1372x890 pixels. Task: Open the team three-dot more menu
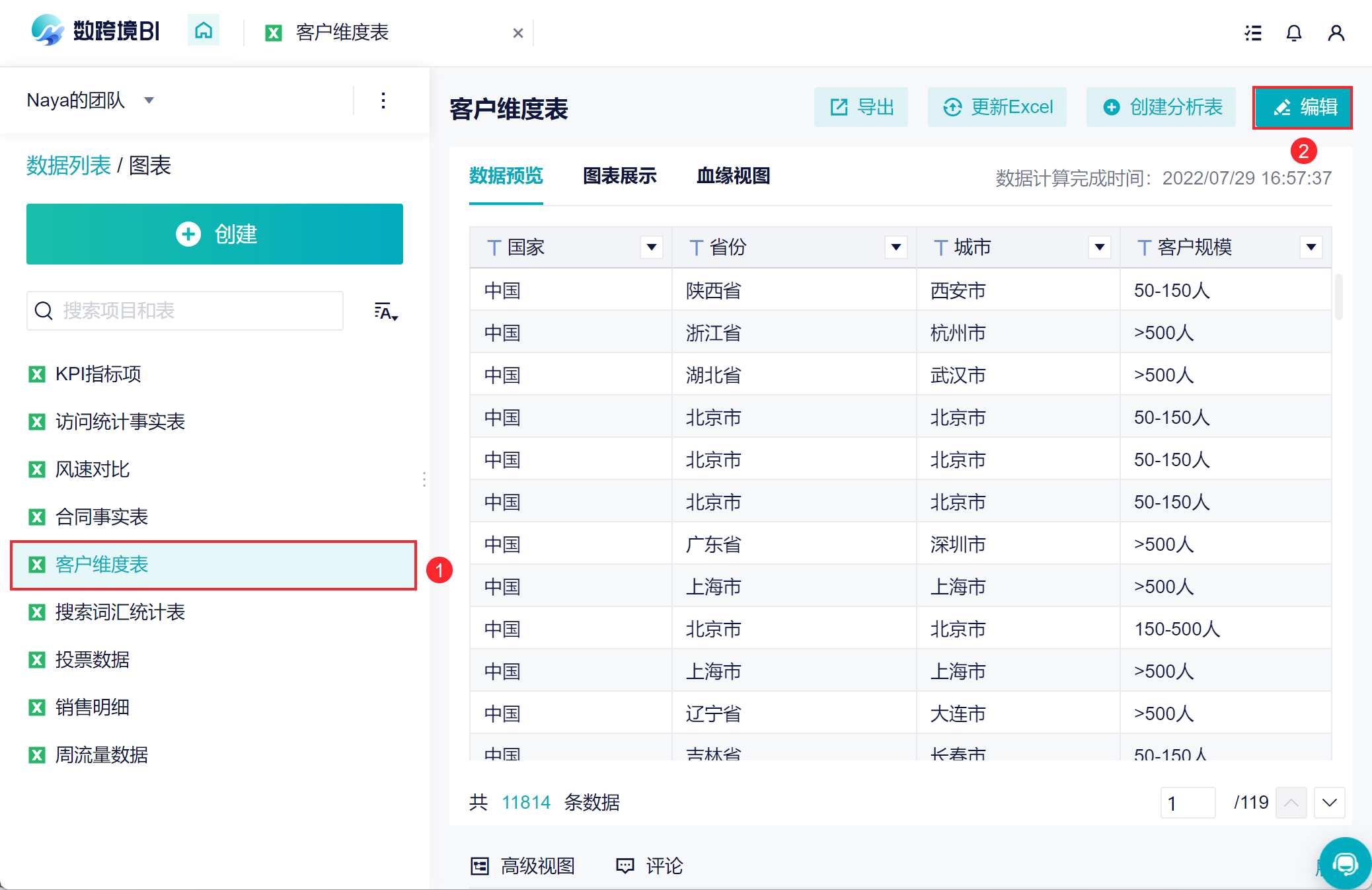[x=383, y=101]
